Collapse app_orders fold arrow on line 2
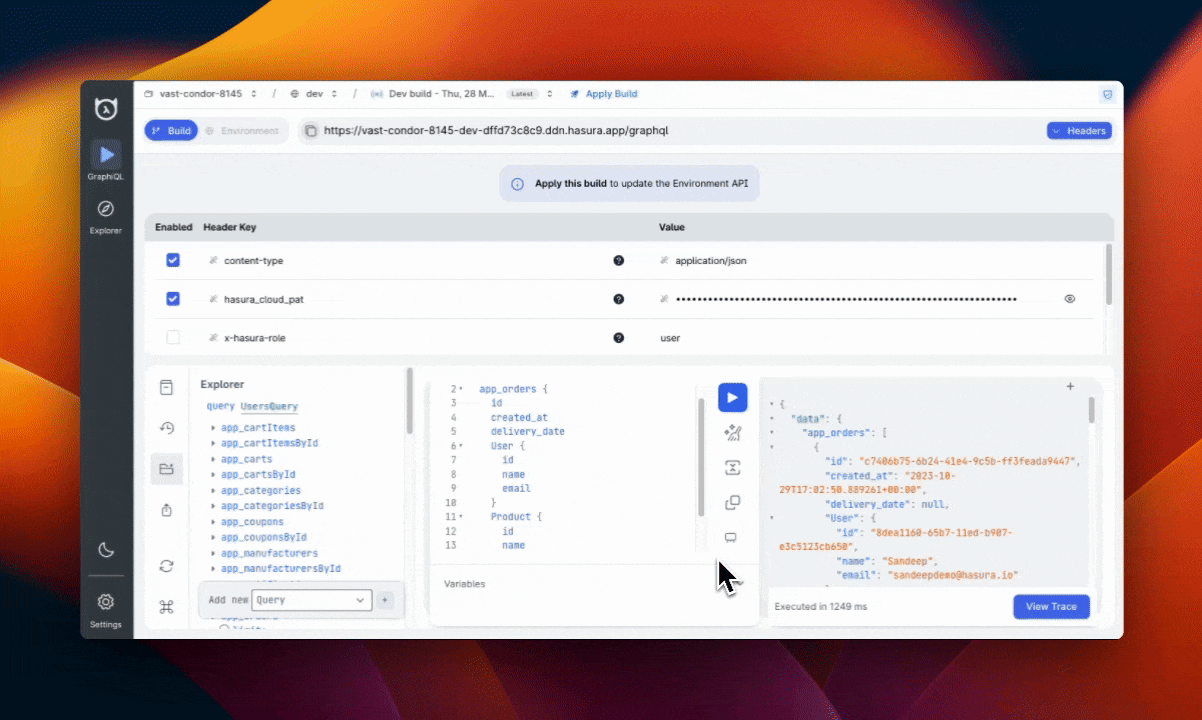1202x720 pixels. tap(461, 389)
